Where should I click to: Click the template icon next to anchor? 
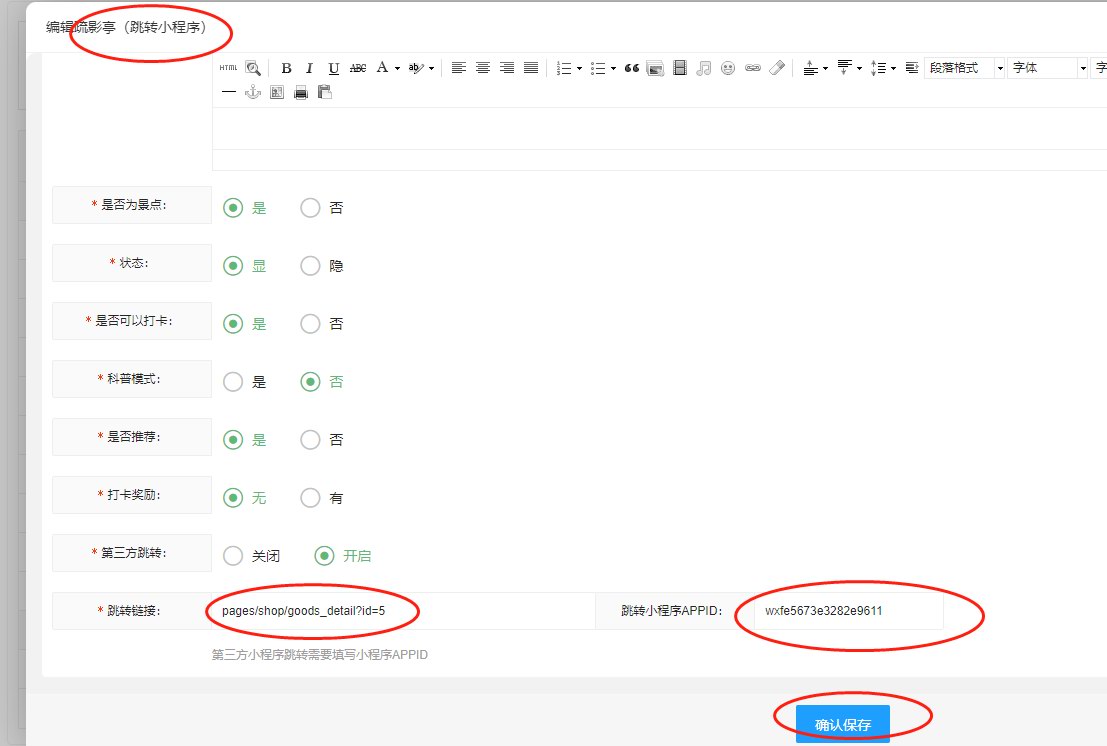tap(277, 92)
